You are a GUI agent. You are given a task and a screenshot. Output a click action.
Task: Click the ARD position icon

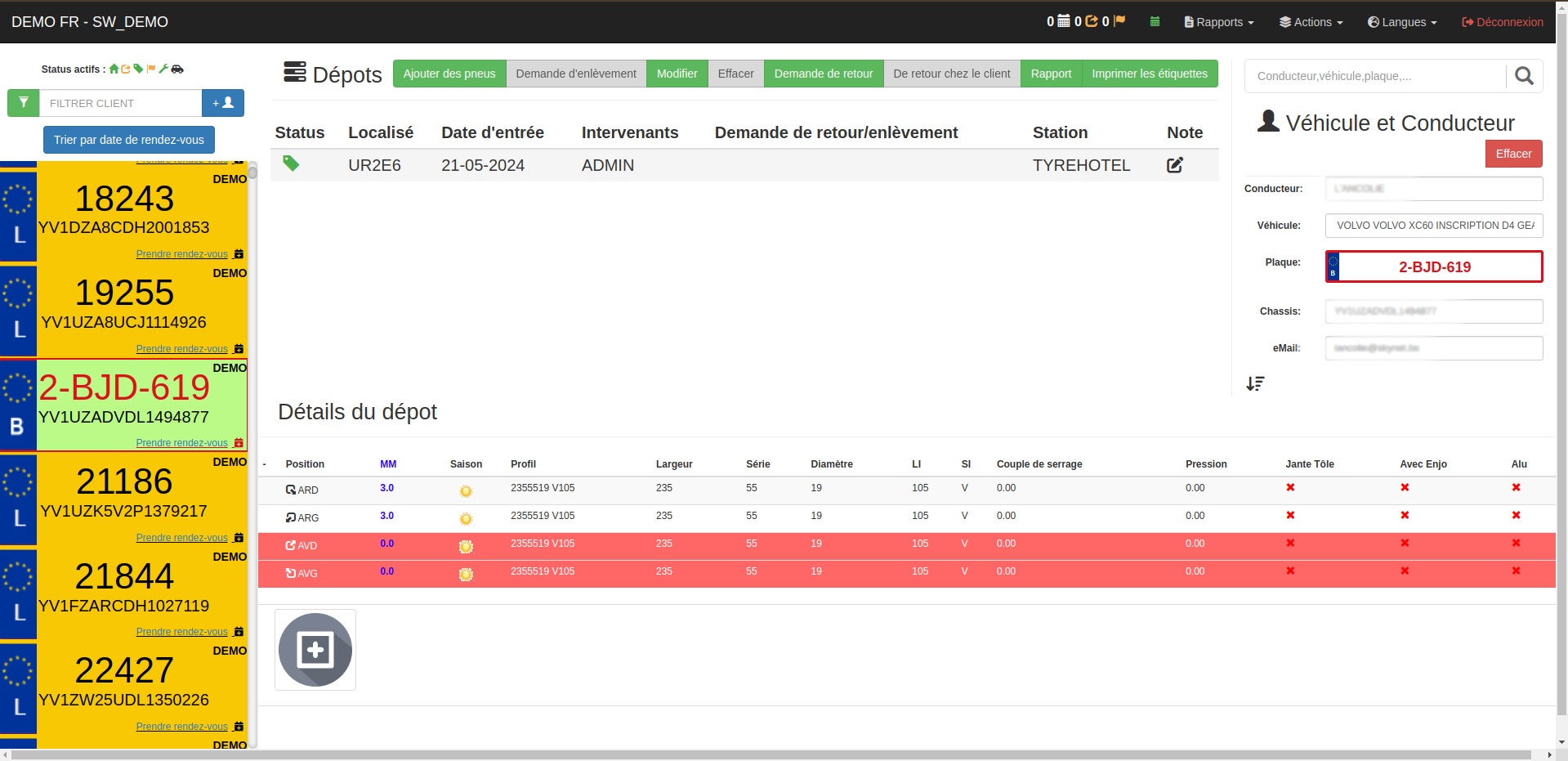pos(290,490)
